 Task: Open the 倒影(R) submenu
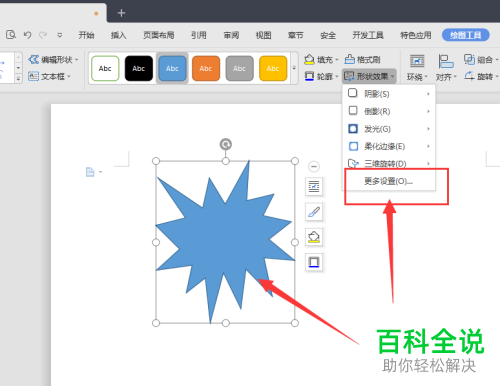click(389, 111)
